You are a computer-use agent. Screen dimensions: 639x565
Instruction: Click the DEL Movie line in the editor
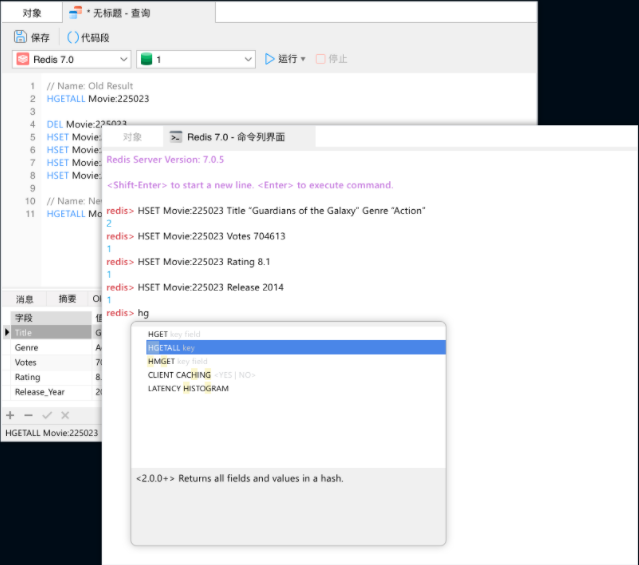point(86,124)
